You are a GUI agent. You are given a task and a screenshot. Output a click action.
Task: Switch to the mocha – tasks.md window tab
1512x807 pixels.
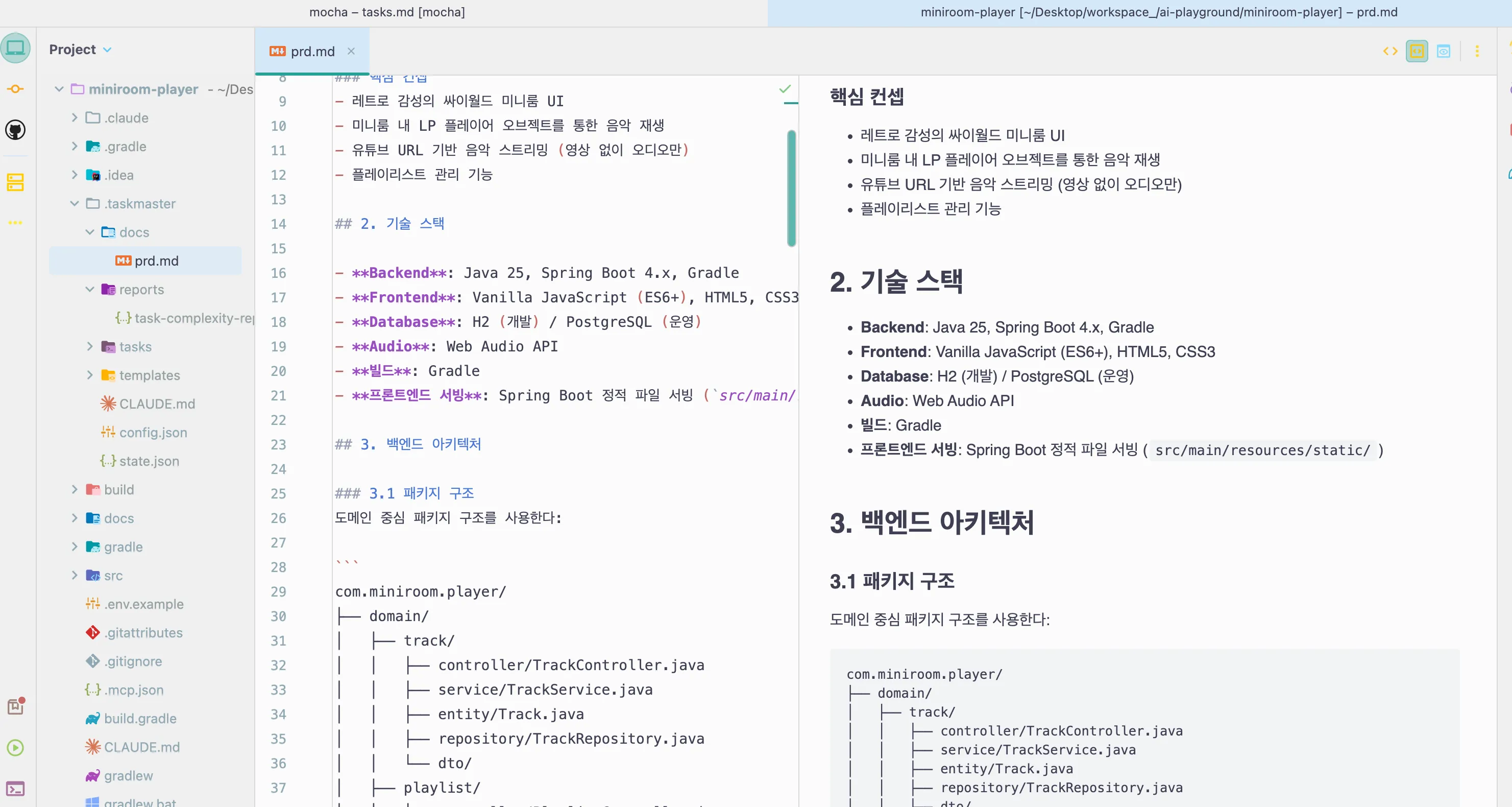pyautogui.click(x=387, y=12)
